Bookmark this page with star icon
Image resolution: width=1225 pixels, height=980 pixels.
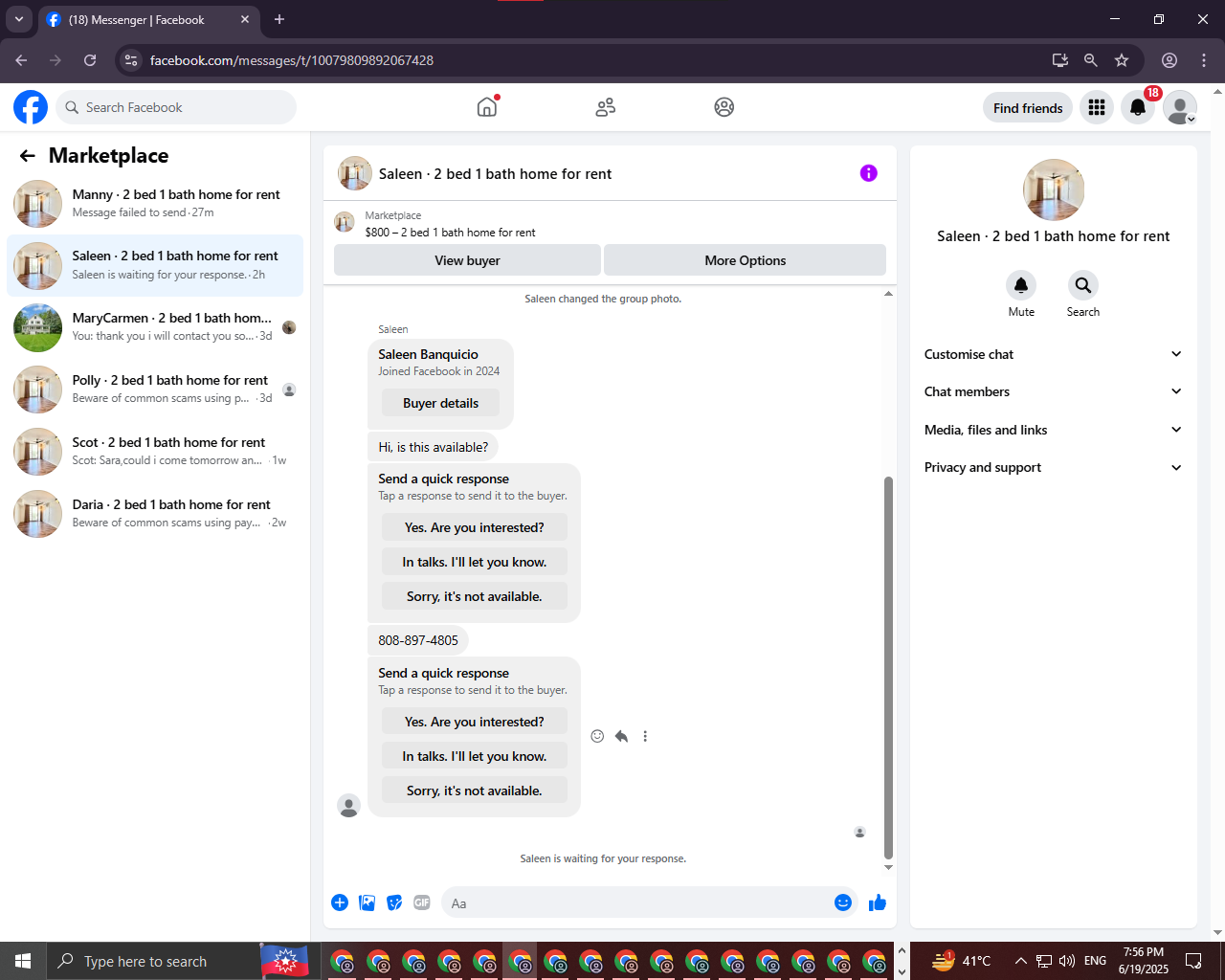click(1122, 60)
